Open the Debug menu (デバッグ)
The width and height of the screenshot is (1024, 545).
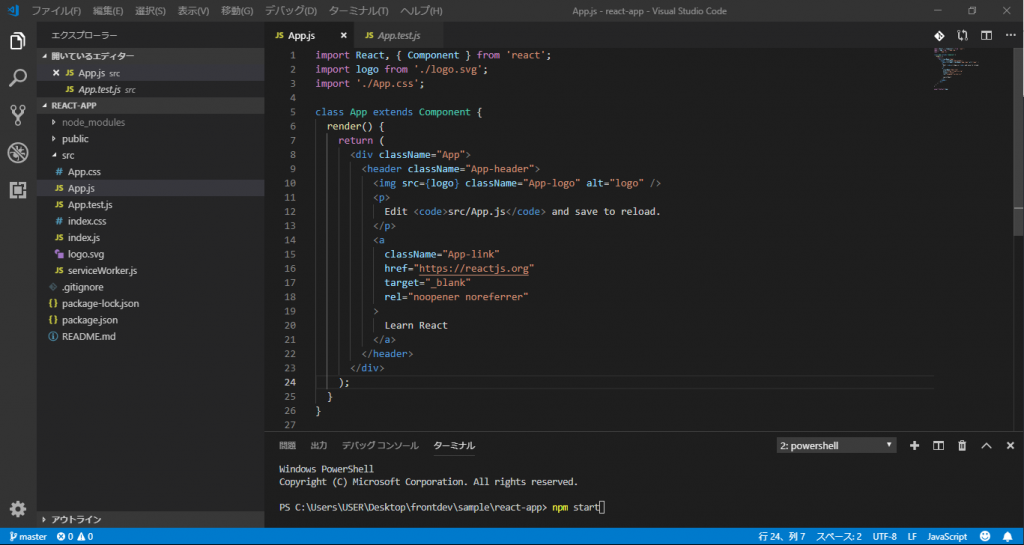pyautogui.click(x=291, y=11)
